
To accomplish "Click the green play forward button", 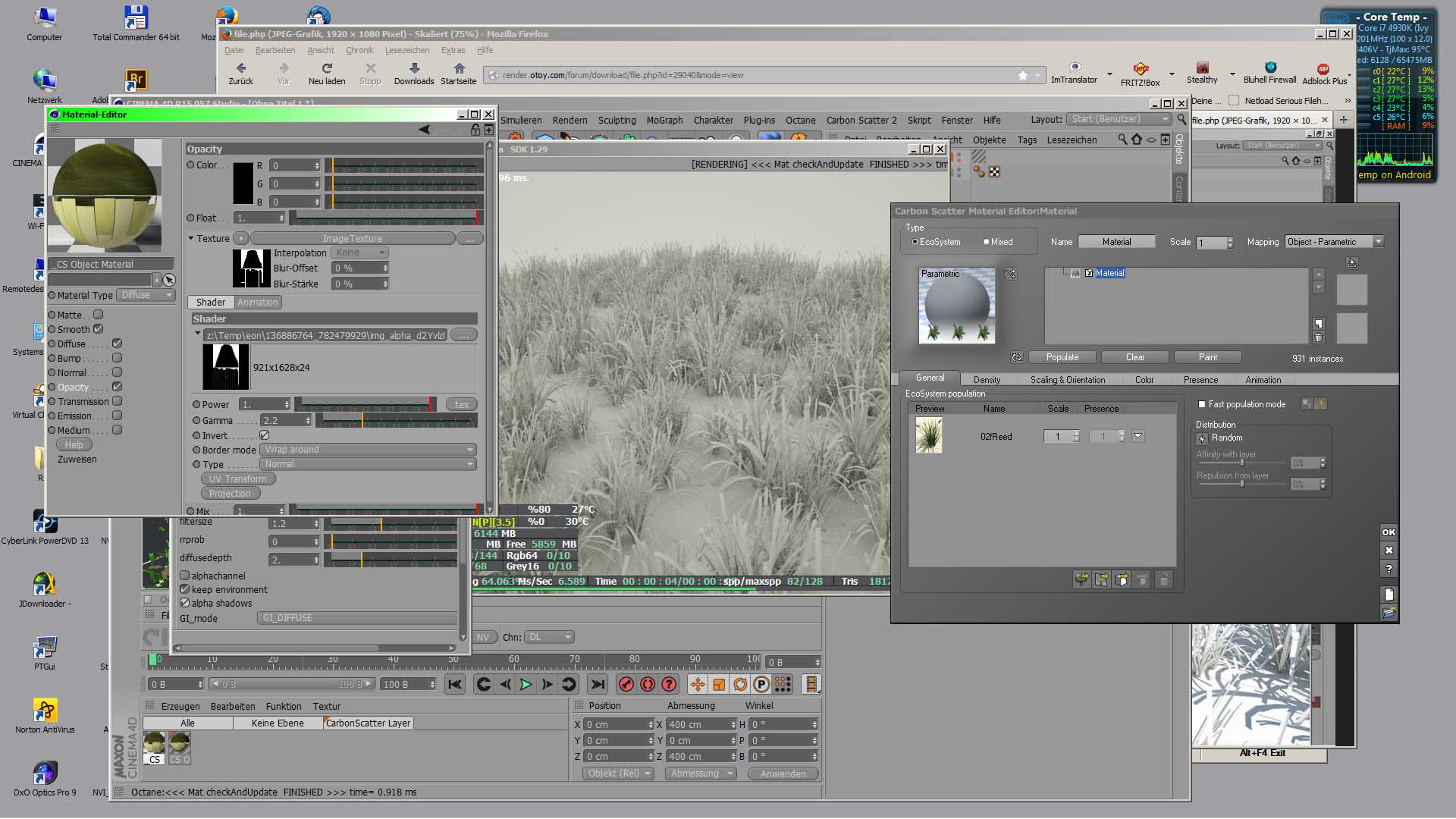I will [x=526, y=684].
